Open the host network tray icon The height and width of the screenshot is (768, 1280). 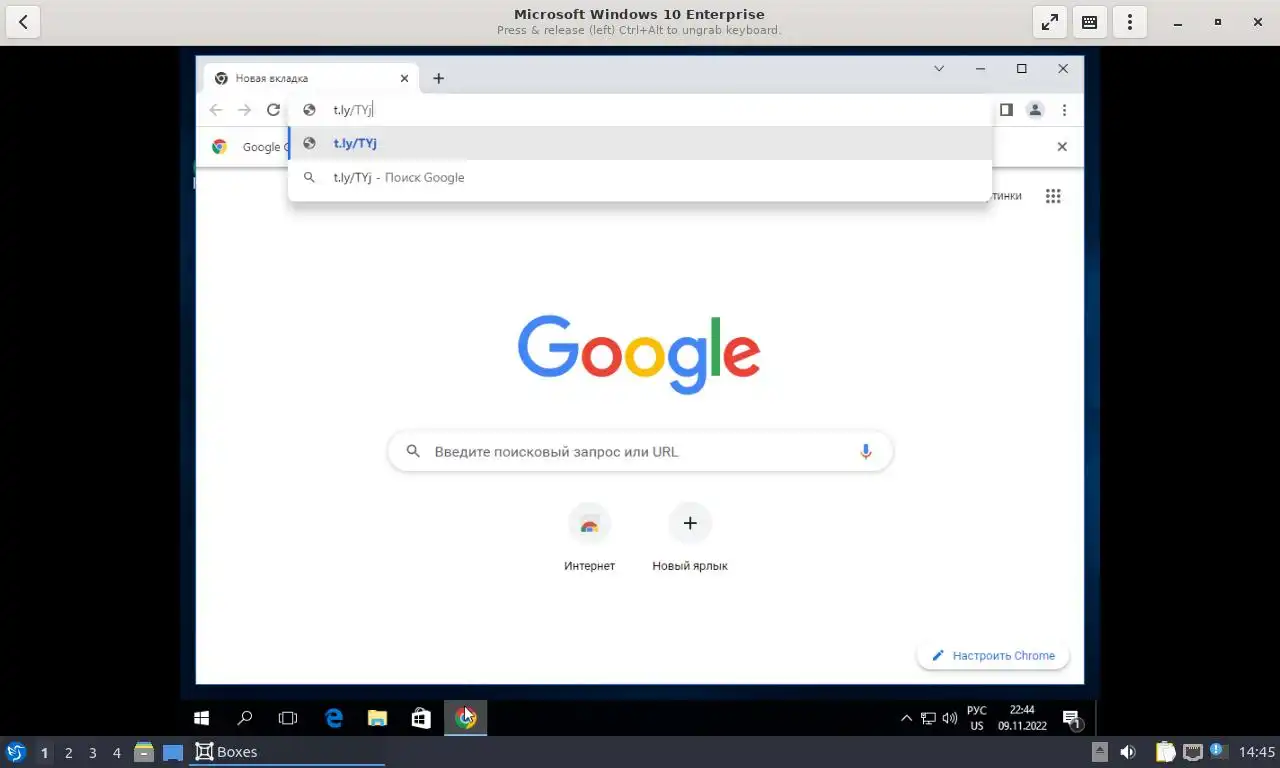pyautogui.click(x=1193, y=752)
